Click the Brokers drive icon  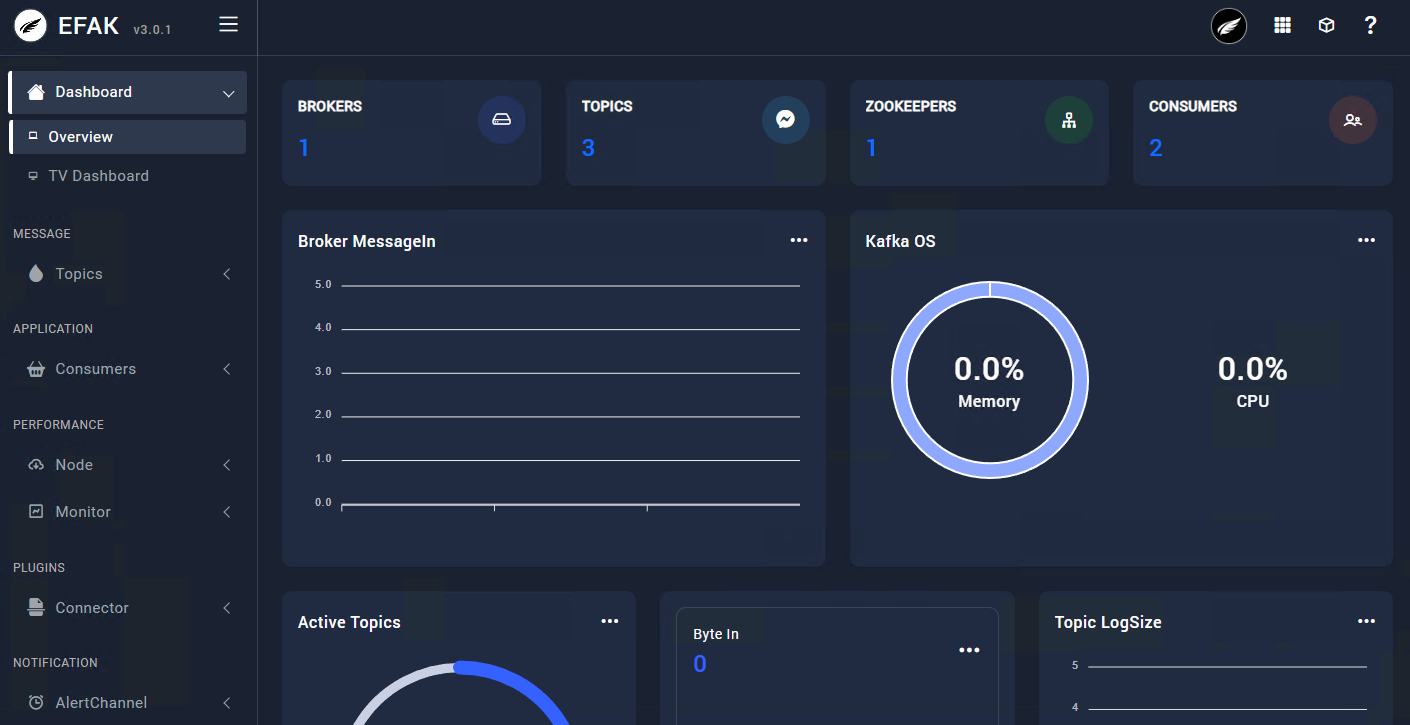point(502,120)
